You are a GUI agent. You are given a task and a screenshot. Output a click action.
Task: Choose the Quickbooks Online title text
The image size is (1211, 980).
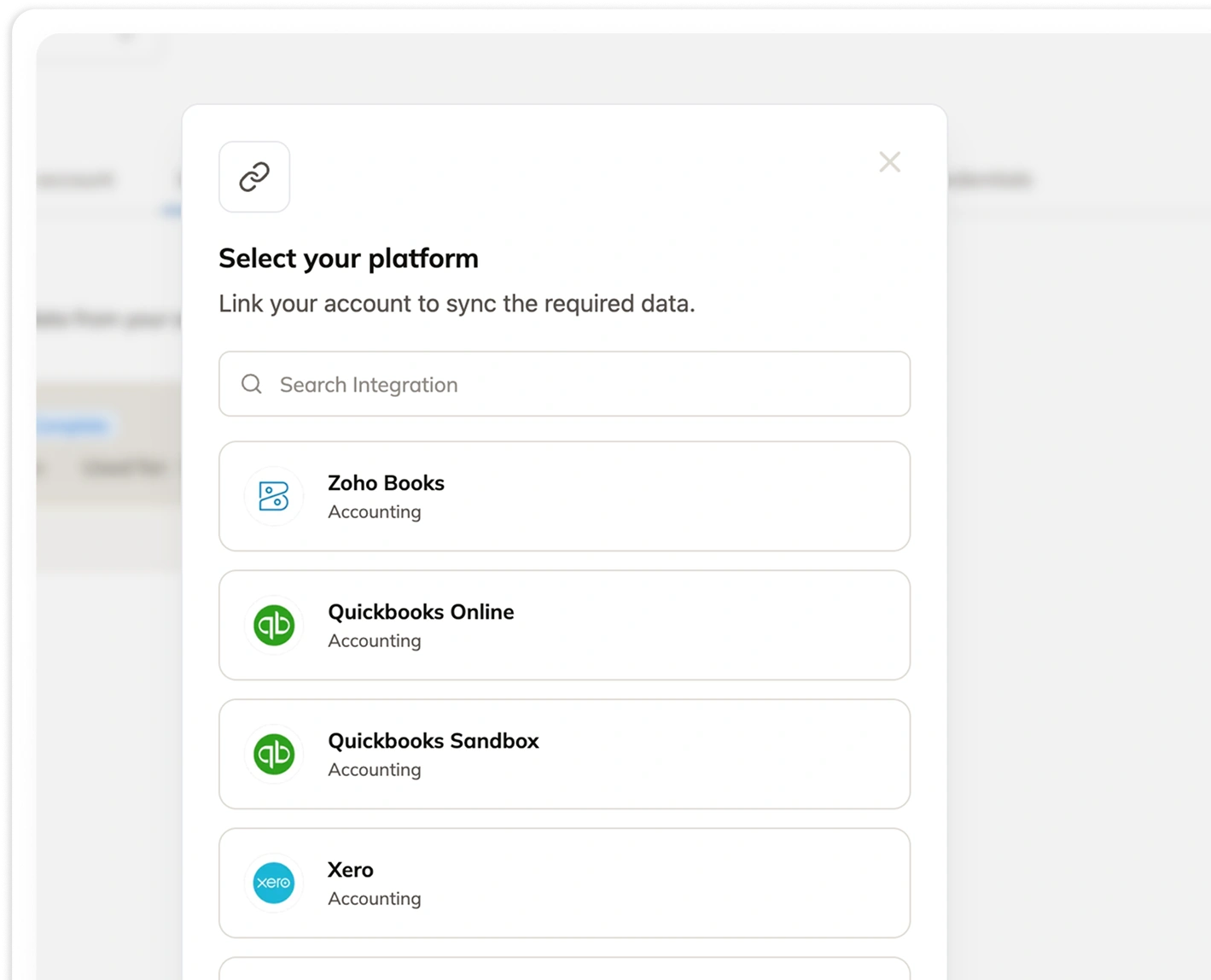click(x=421, y=612)
